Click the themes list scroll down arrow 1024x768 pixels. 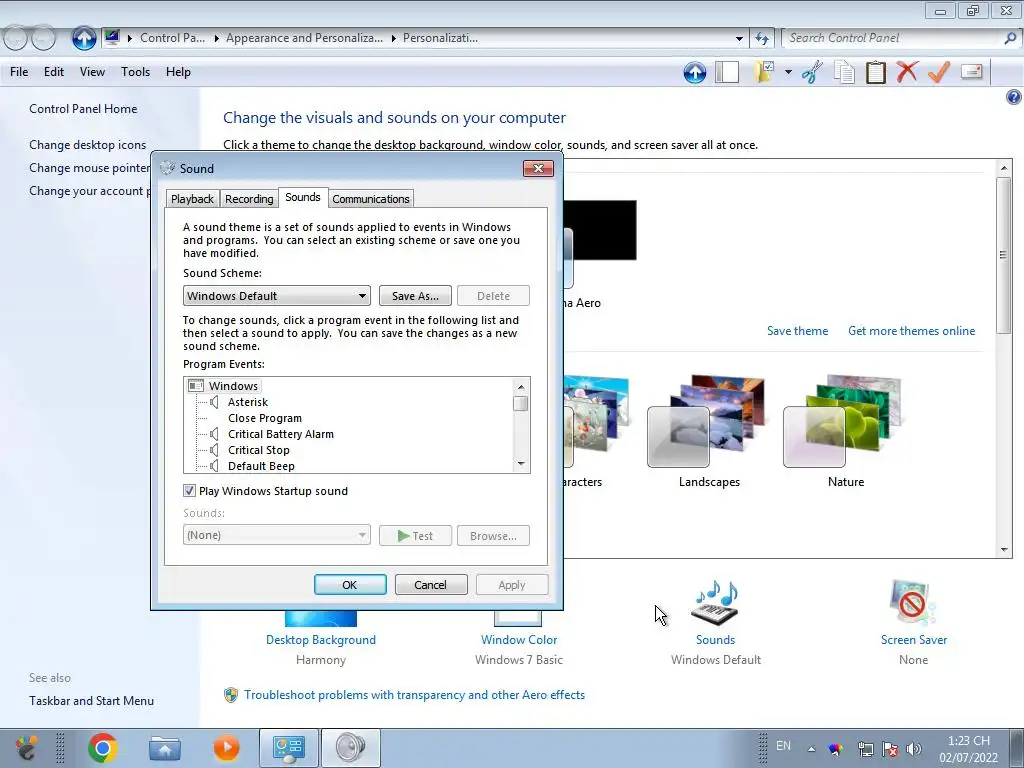(1004, 551)
